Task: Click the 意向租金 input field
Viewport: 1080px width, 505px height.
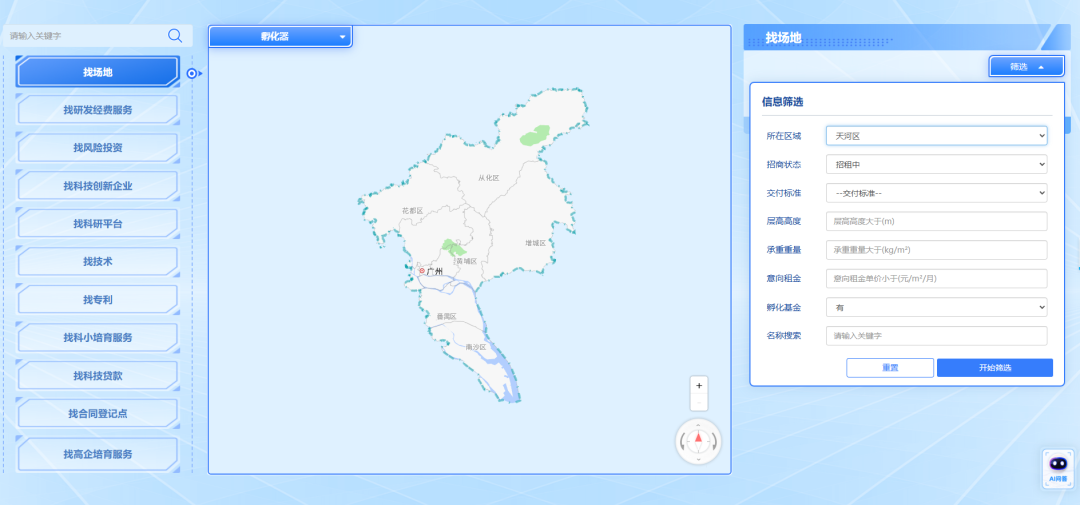Action: [936, 279]
